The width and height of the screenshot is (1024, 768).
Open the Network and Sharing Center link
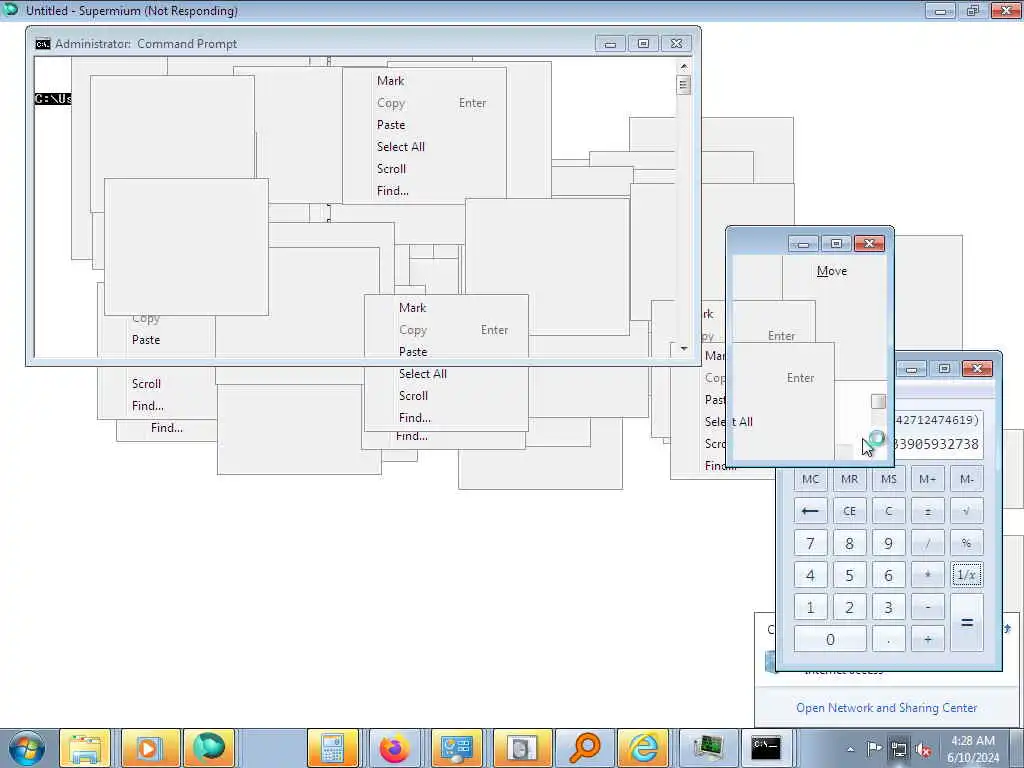886,708
